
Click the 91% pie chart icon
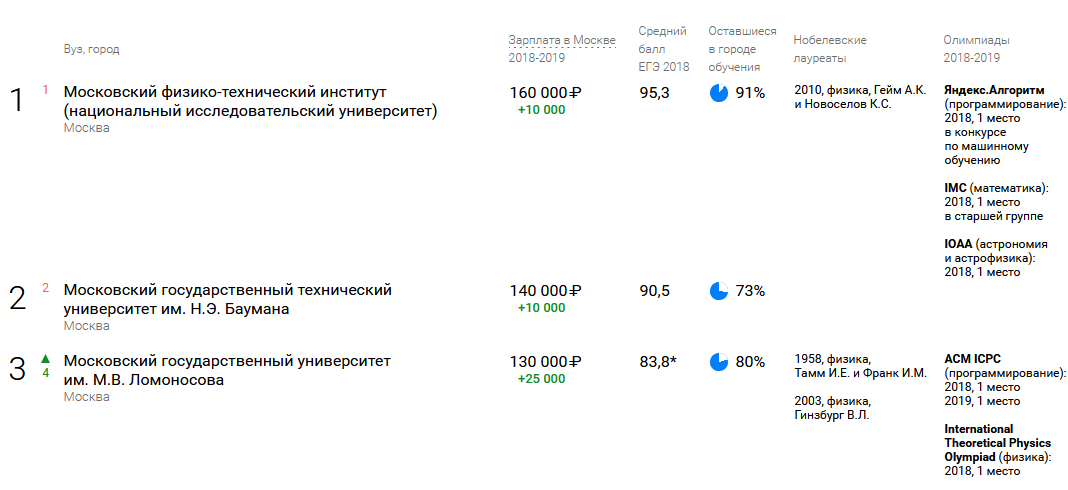click(719, 93)
